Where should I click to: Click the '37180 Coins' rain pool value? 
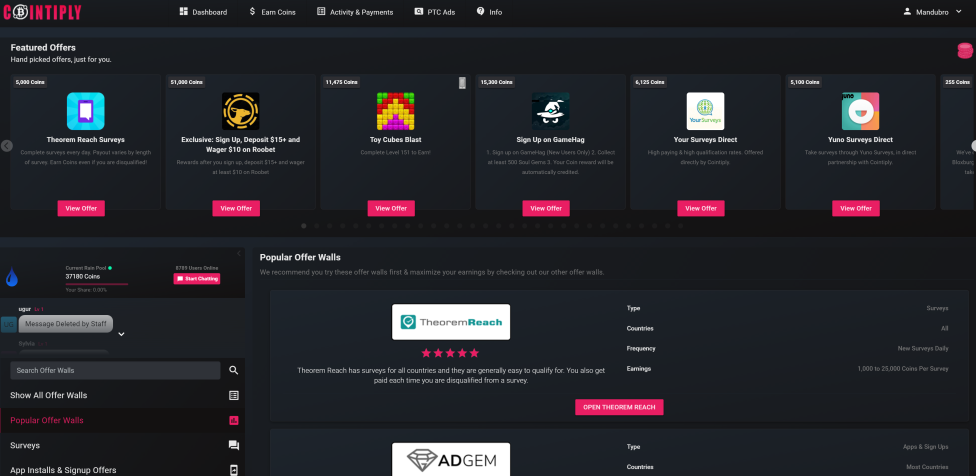pyautogui.click(x=83, y=276)
